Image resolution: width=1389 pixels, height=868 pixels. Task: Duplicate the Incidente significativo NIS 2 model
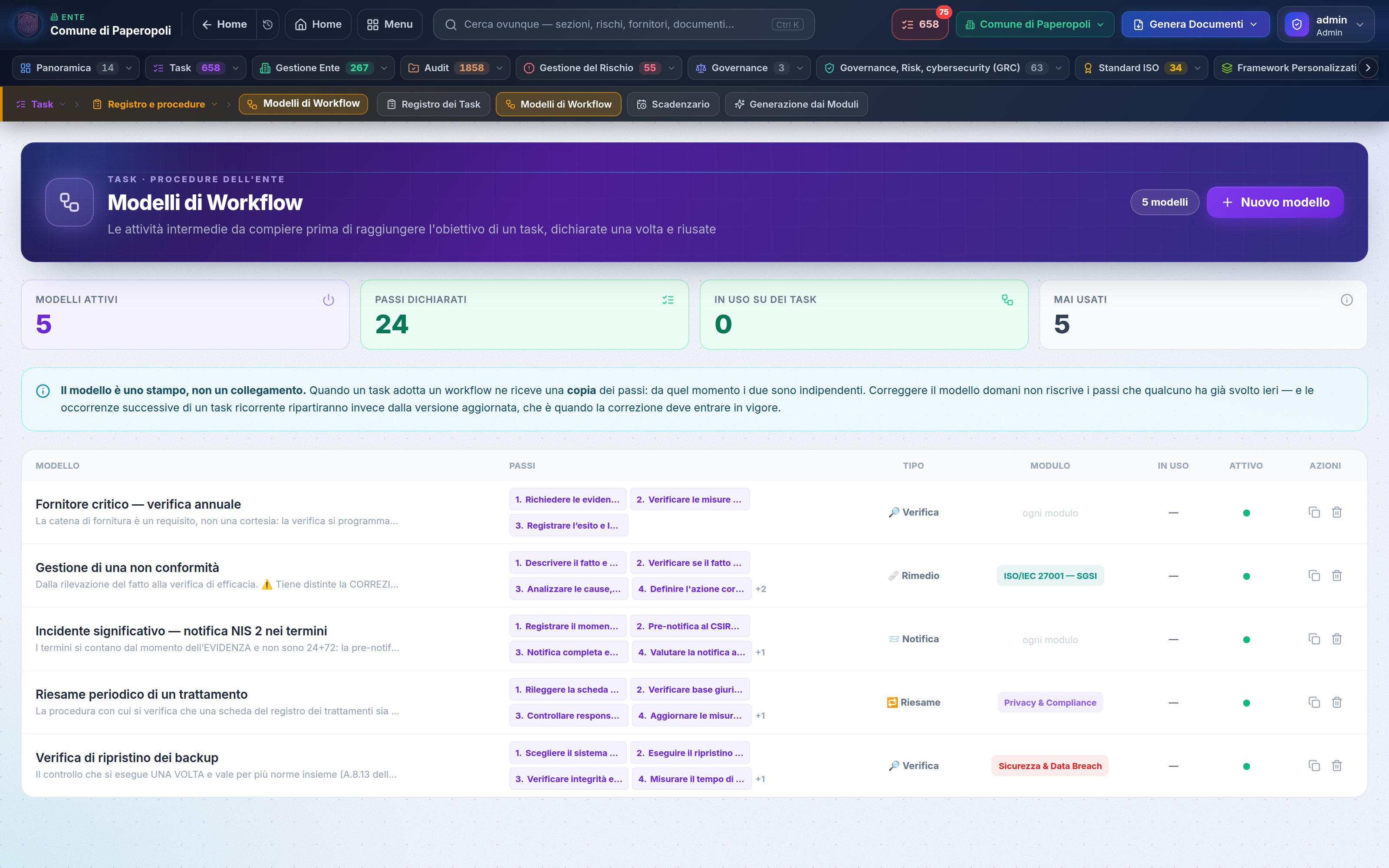click(1314, 639)
